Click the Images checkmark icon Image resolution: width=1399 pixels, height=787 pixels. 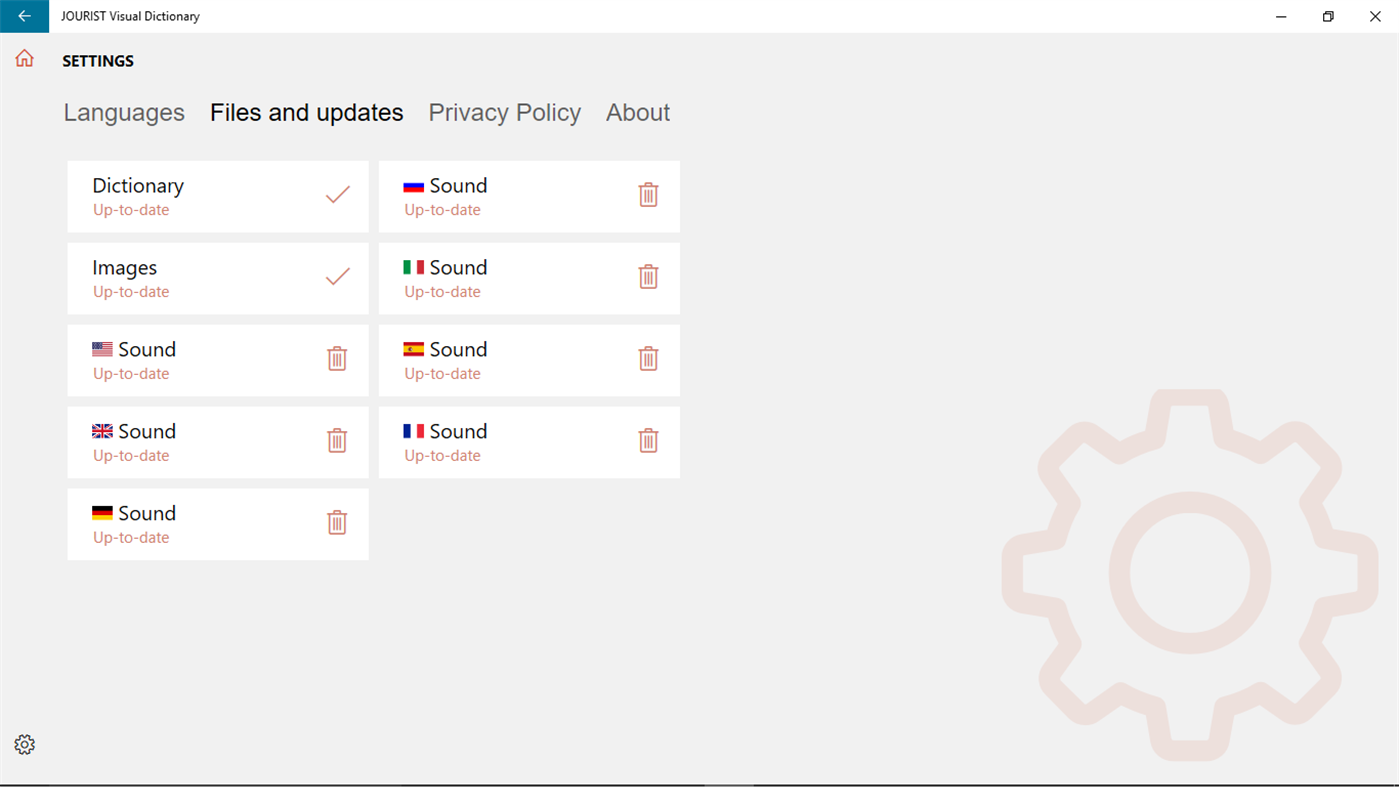(x=338, y=277)
